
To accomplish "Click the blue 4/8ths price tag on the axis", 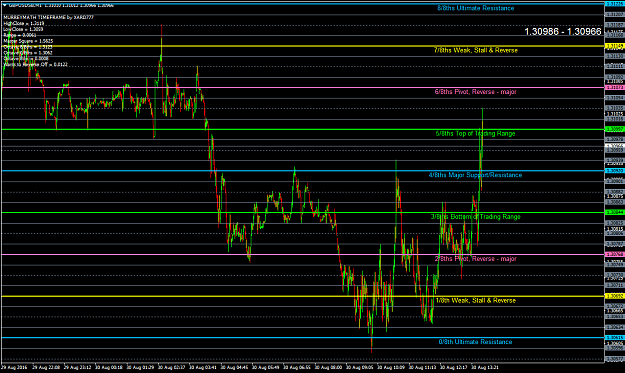I will pyautogui.click(x=615, y=171).
